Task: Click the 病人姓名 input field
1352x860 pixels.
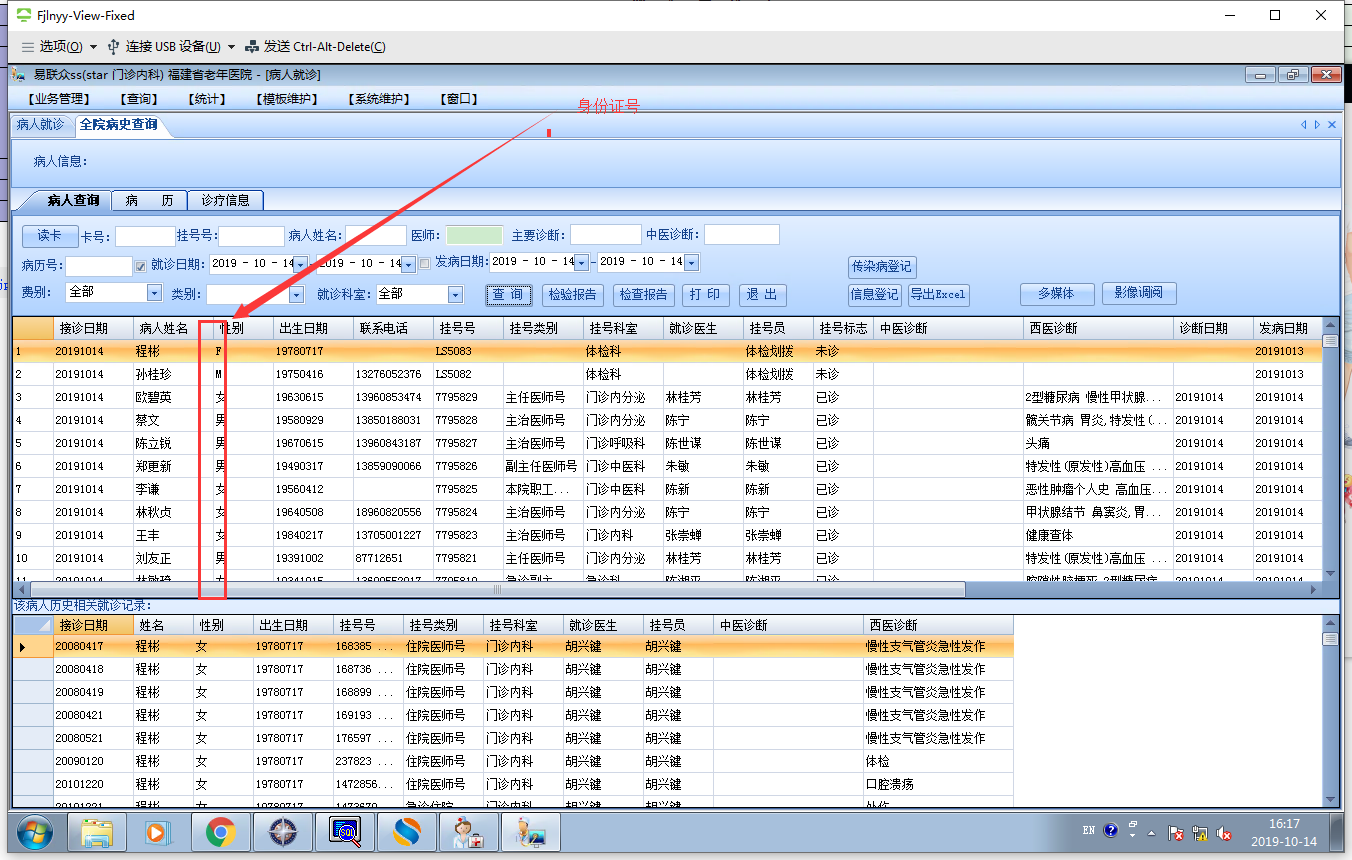Action: point(376,236)
